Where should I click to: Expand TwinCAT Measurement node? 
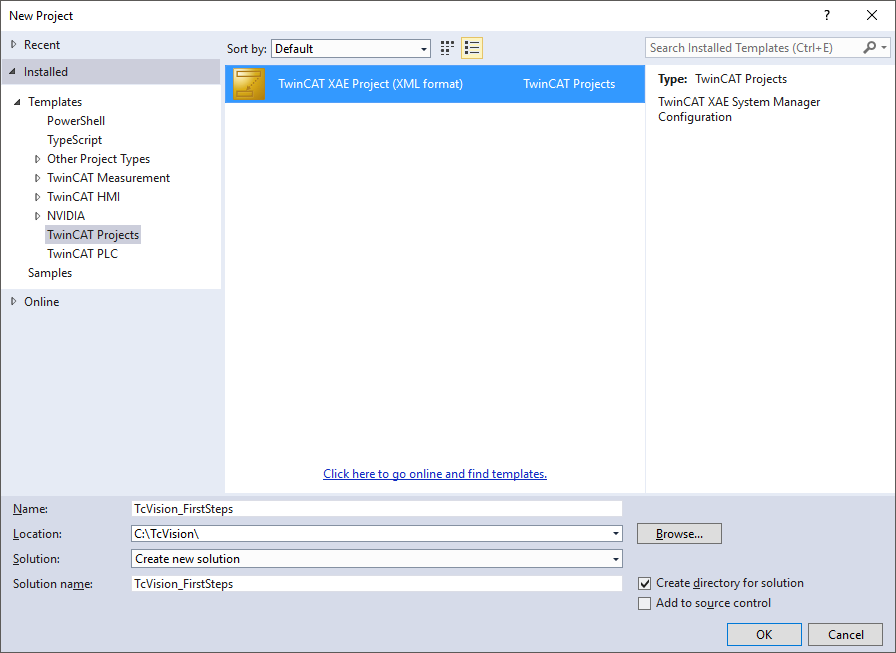click(x=38, y=178)
